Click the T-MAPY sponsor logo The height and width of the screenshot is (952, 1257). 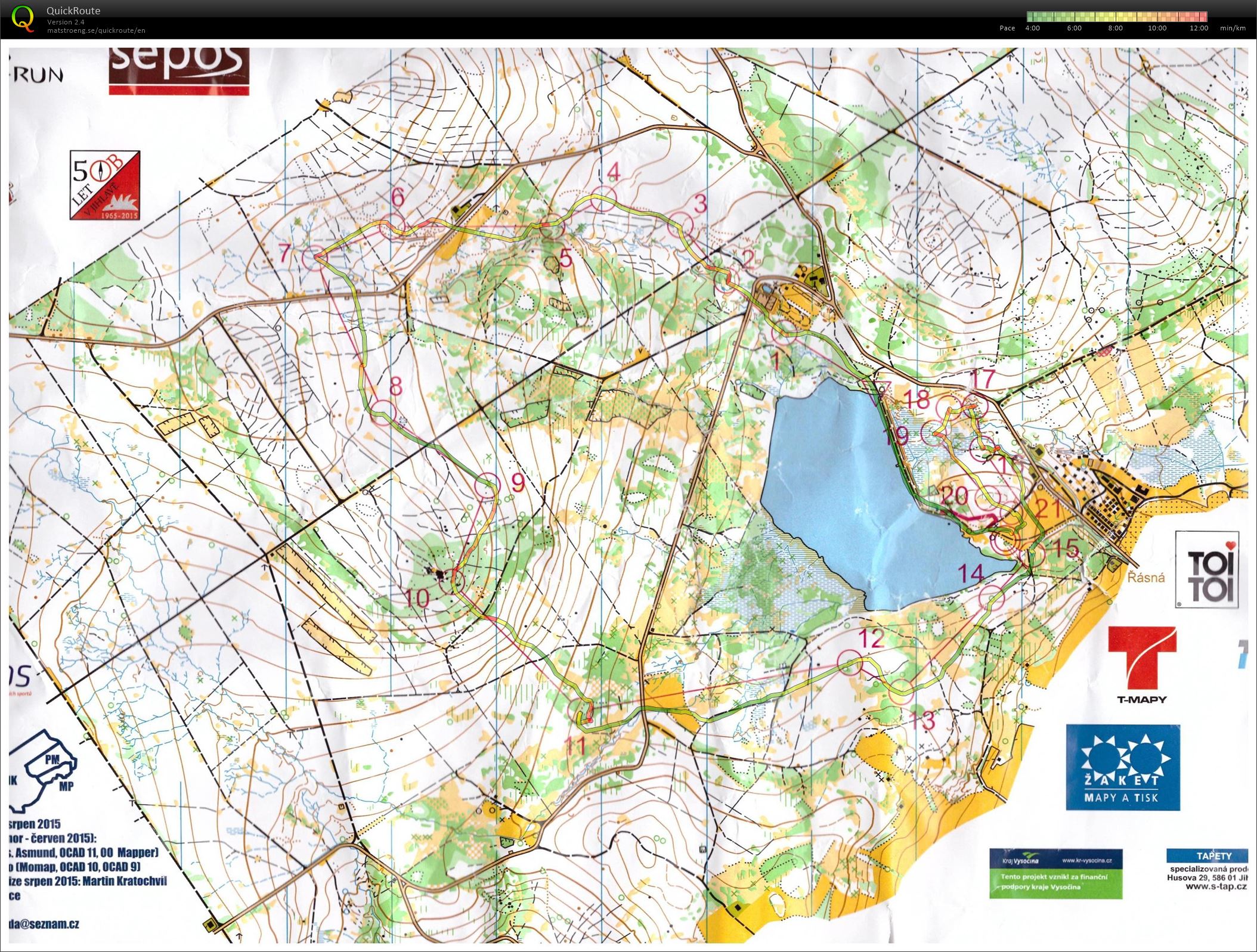[1142, 665]
